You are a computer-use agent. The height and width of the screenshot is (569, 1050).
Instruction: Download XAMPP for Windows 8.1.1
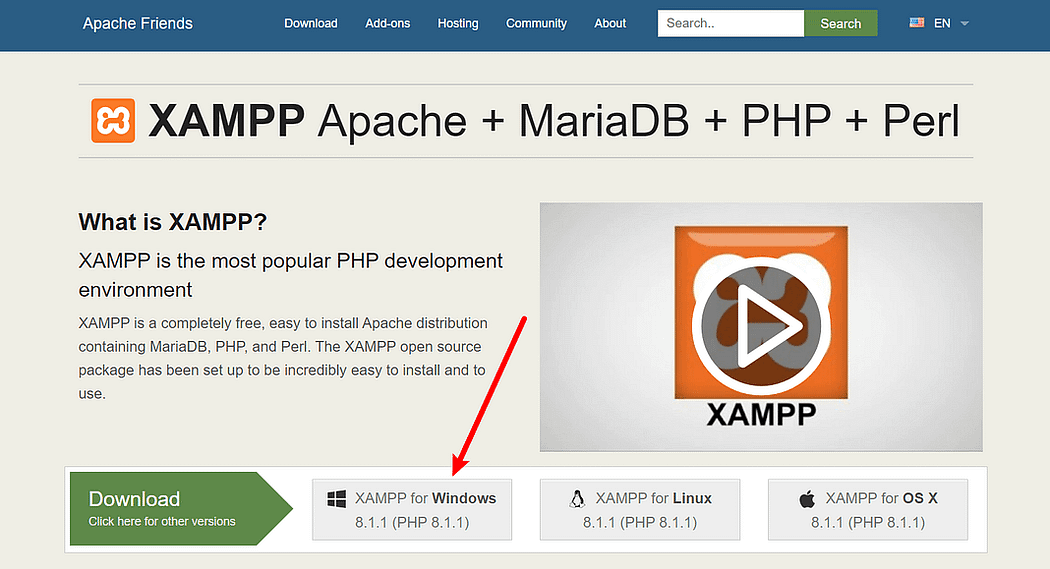(x=412, y=509)
